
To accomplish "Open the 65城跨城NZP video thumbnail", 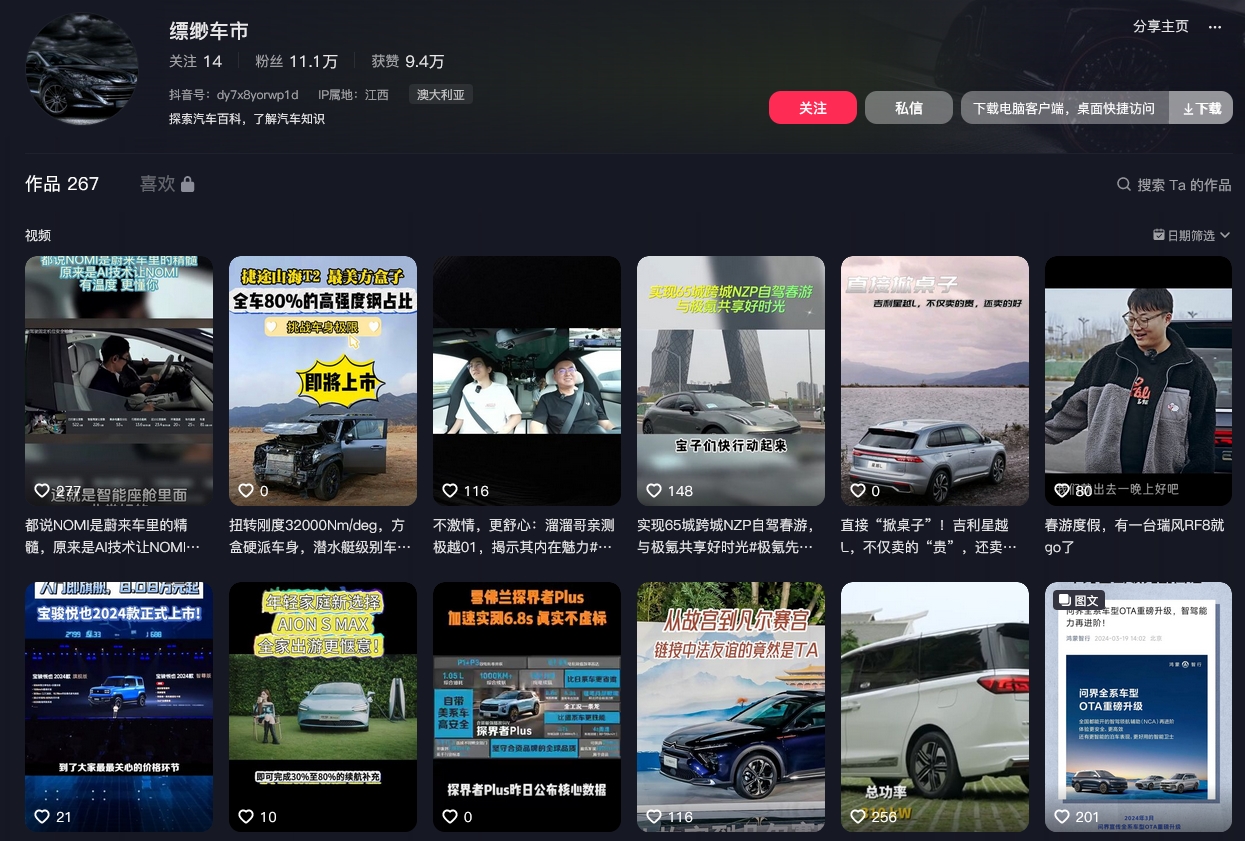I will click(731, 381).
